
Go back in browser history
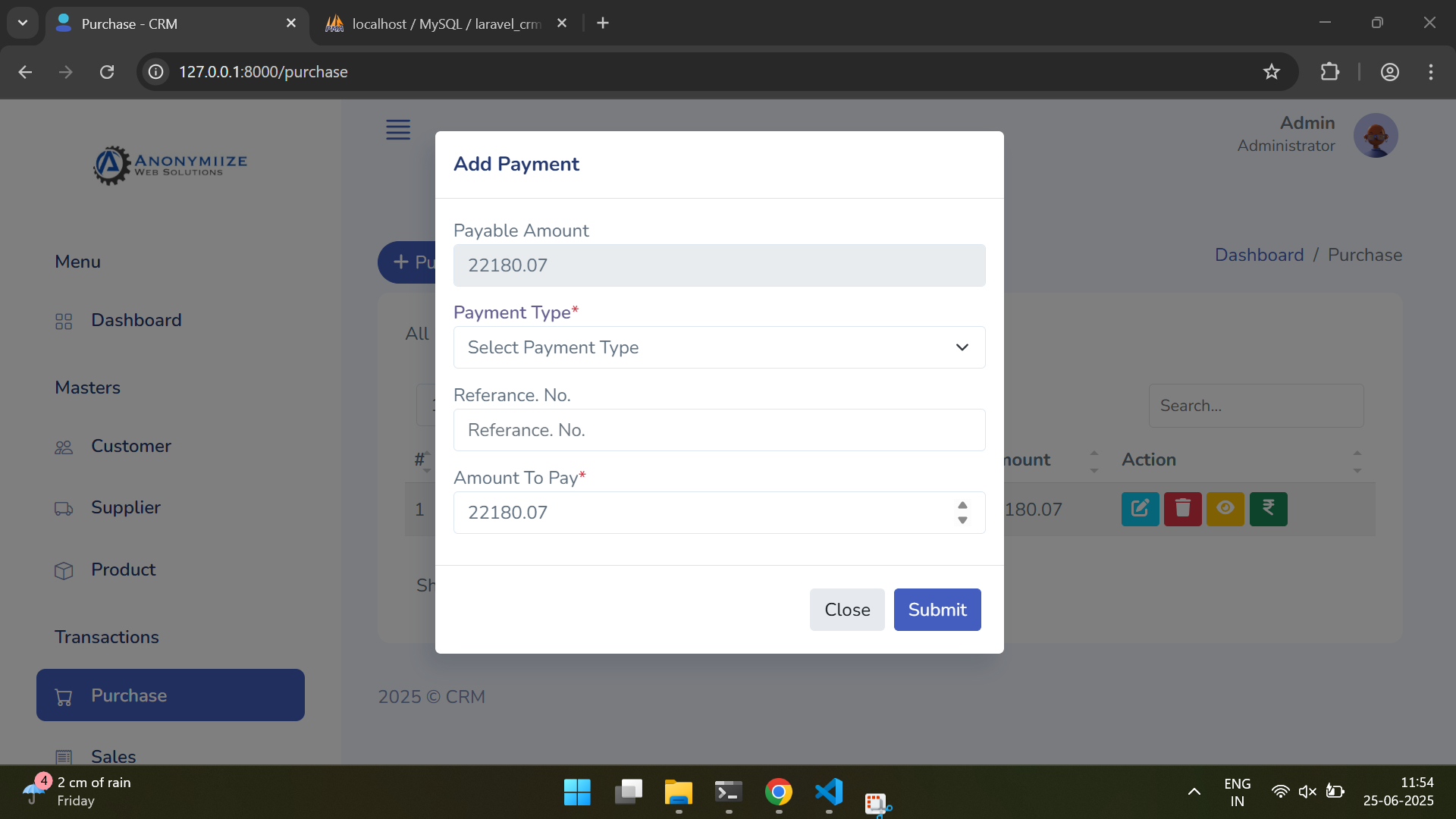pos(25,72)
